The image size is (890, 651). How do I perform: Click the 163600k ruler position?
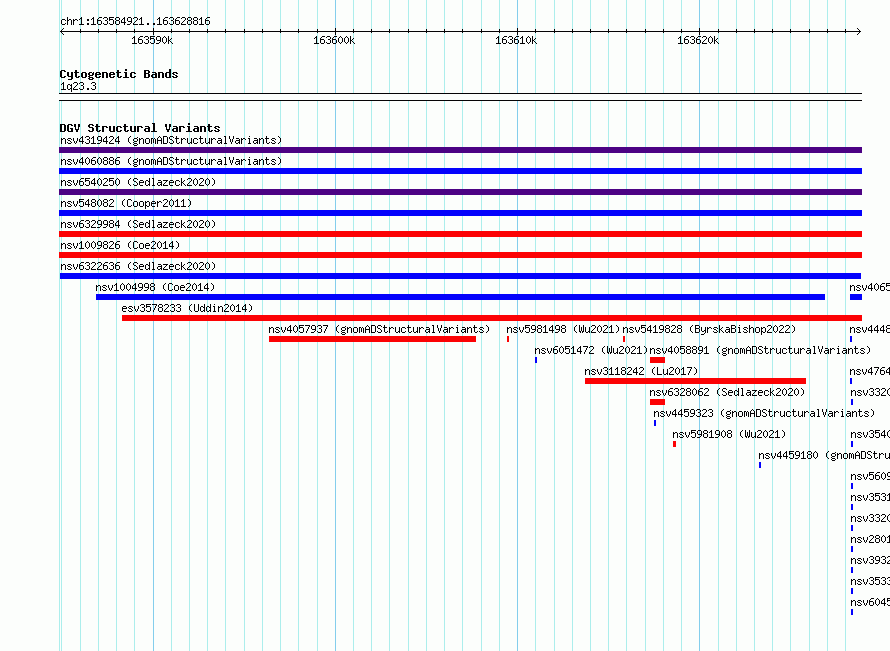point(334,40)
